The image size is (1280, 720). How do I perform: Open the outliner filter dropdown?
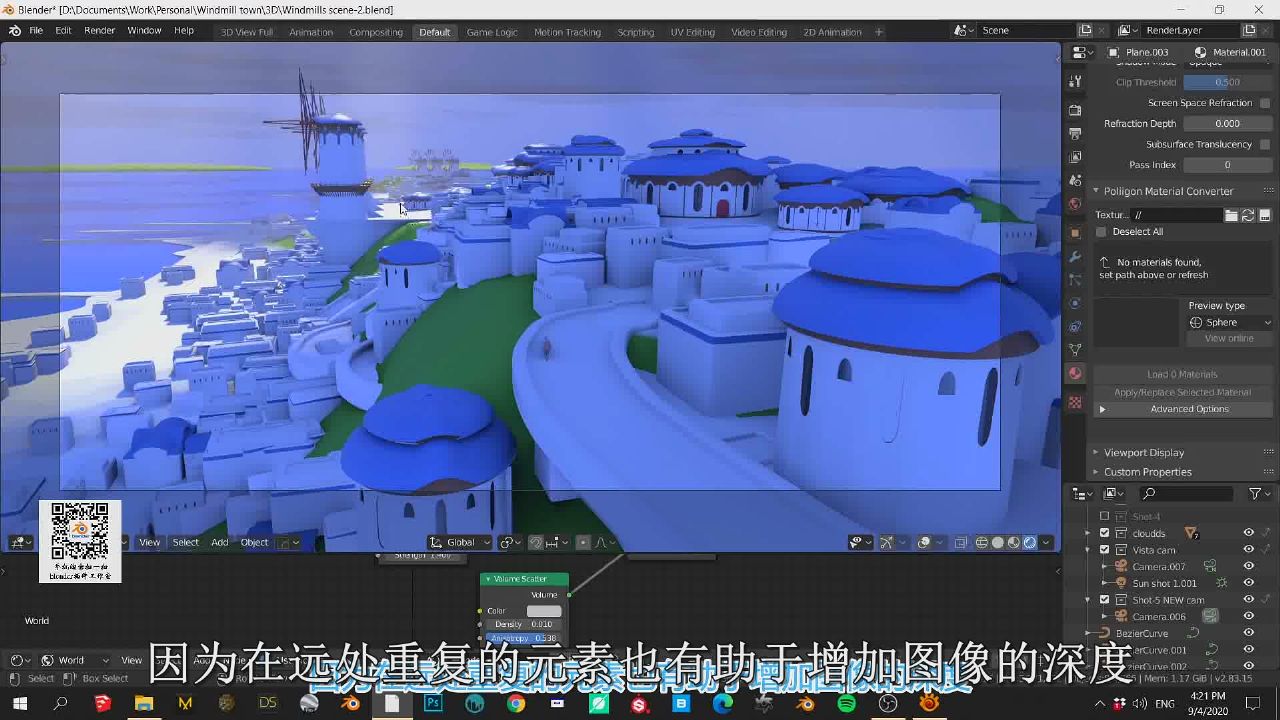(1260, 494)
